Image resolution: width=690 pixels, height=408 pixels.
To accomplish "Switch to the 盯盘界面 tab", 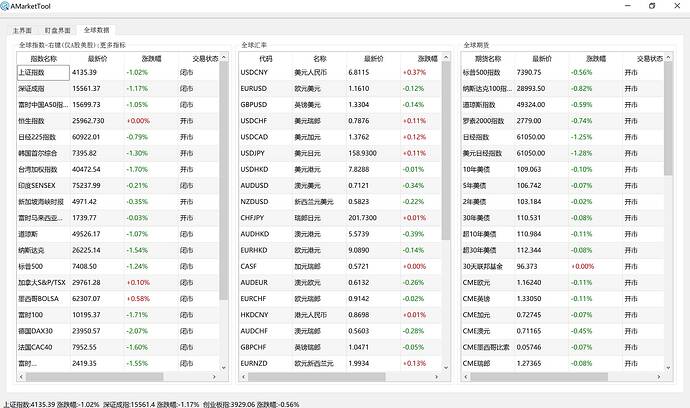I will click(x=57, y=30).
